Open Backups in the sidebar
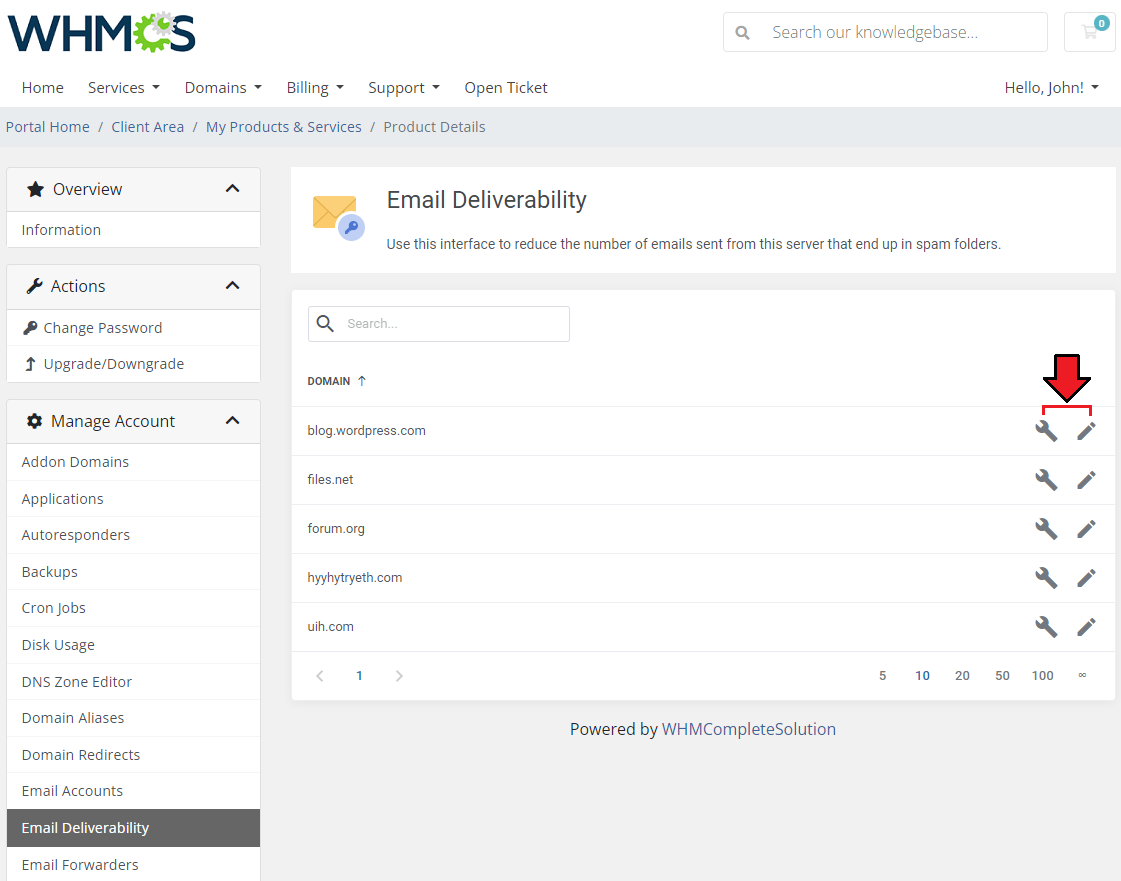This screenshot has width=1121, height=881. click(x=134, y=571)
